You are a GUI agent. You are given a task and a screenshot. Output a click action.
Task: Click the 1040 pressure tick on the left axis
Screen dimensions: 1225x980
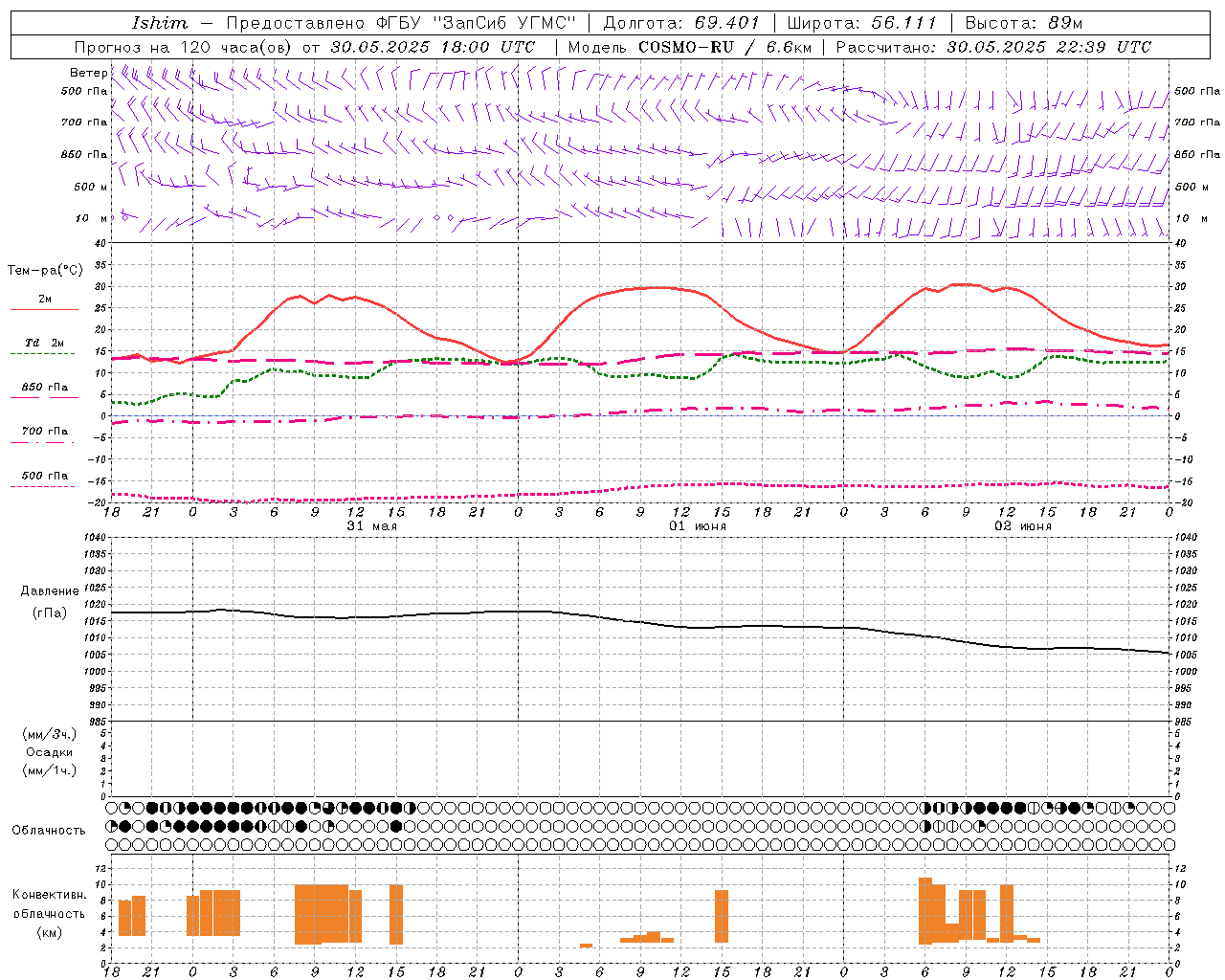click(x=95, y=538)
